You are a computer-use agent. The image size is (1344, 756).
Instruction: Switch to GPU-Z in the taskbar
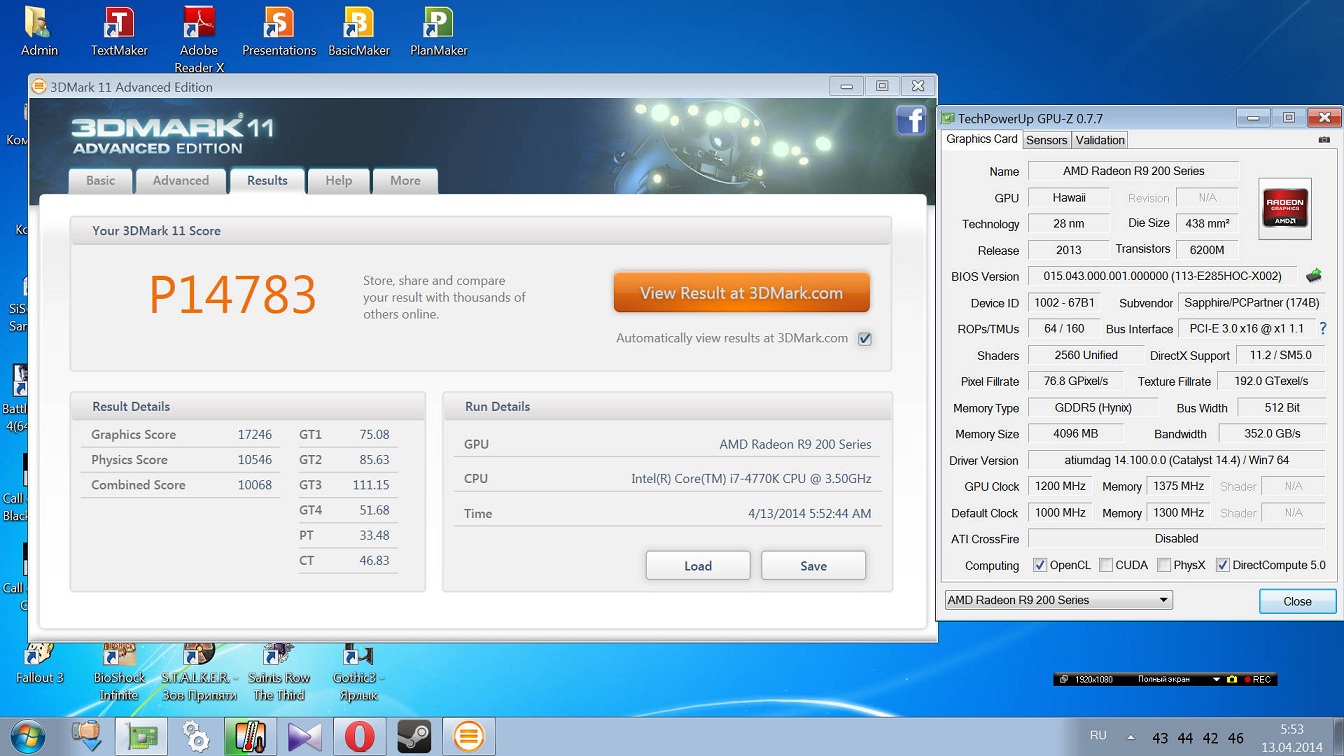pos(141,737)
